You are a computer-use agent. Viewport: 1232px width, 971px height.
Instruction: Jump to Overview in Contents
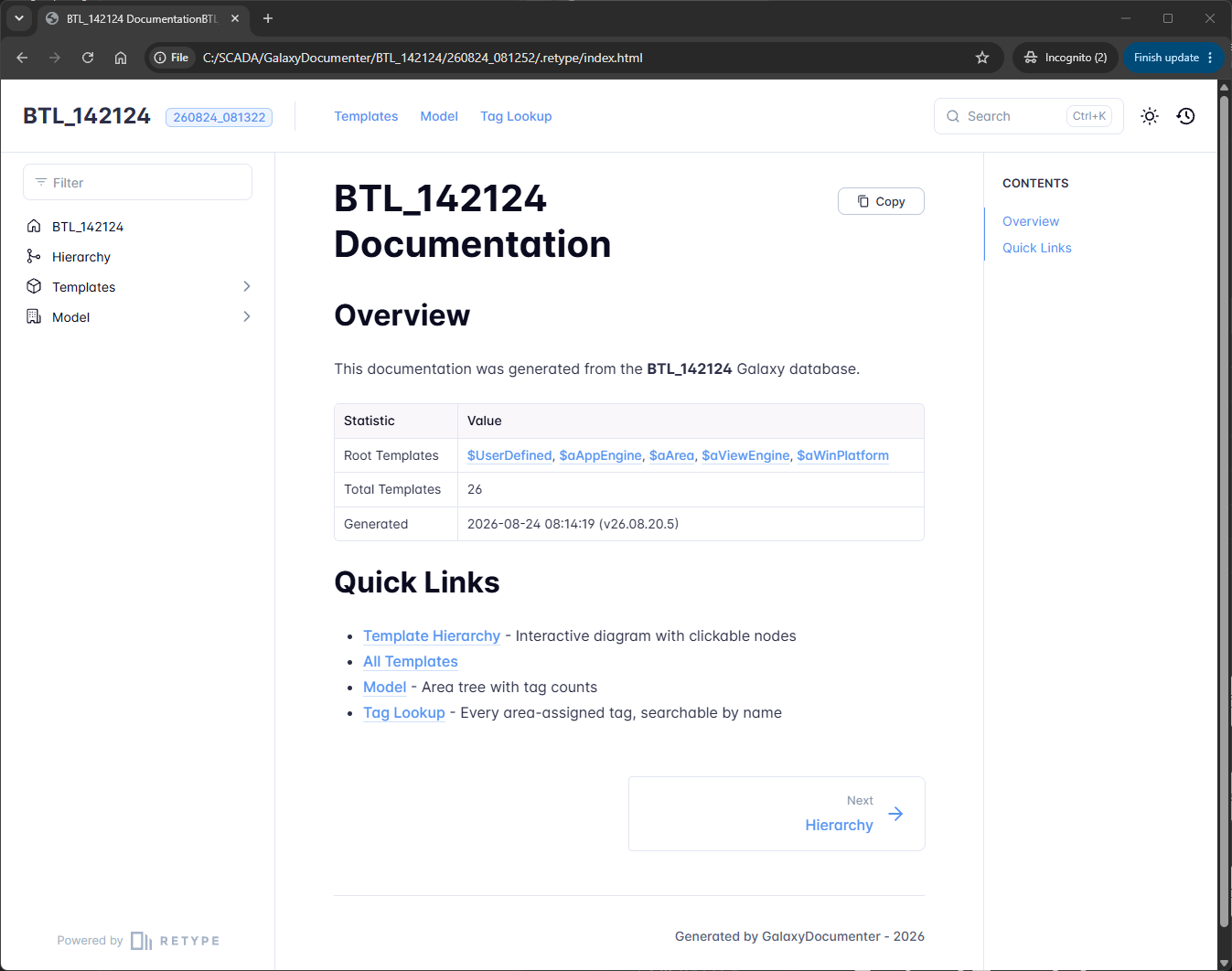(x=1031, y=221)
